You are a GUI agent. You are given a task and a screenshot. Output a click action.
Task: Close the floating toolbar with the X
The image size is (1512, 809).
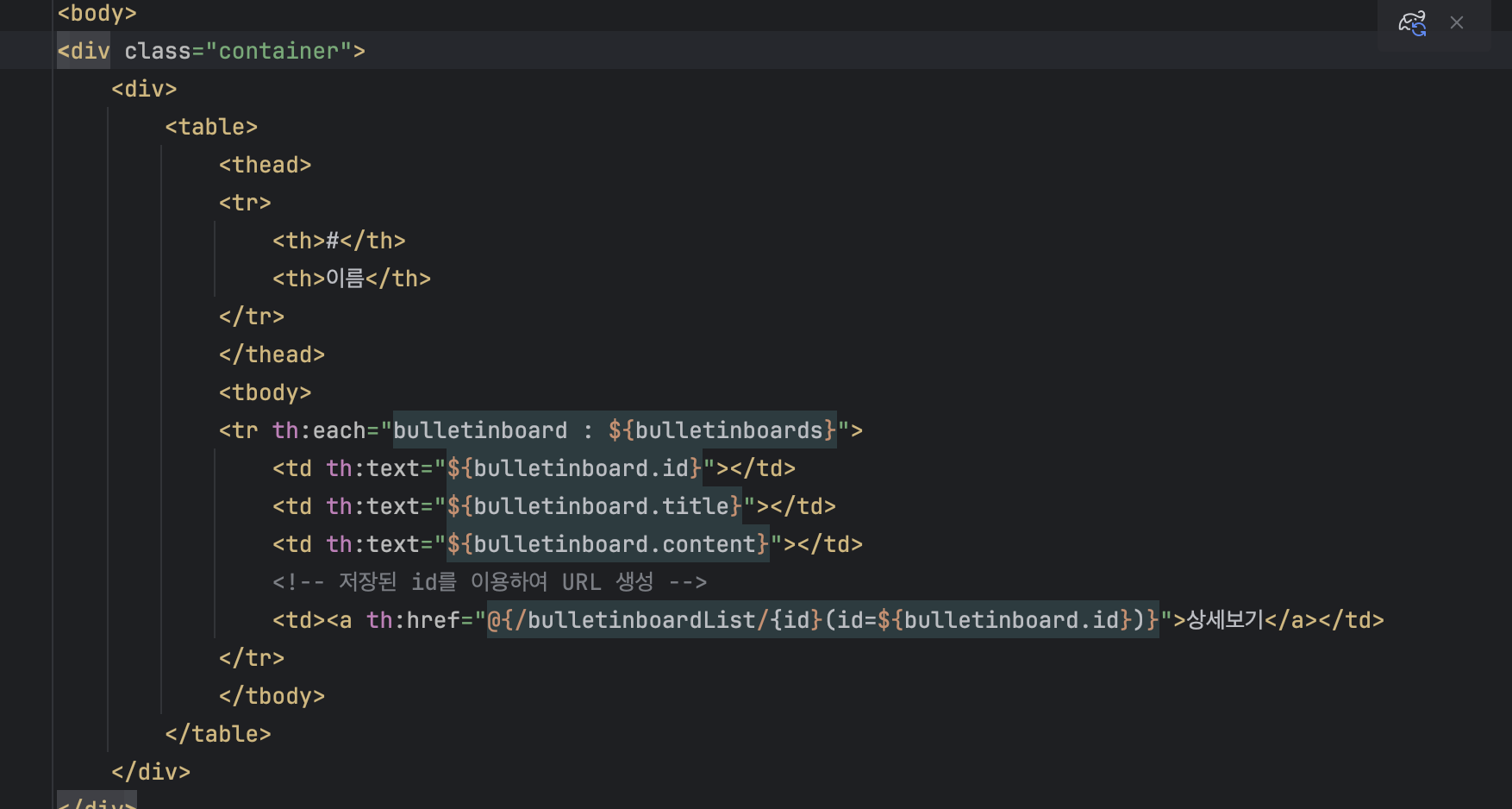click(x=1457, y=23)
